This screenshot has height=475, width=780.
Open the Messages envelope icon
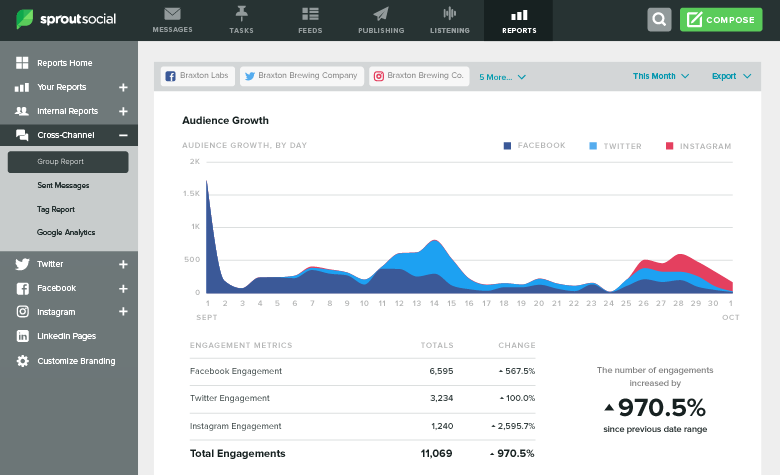coord(172,14)
